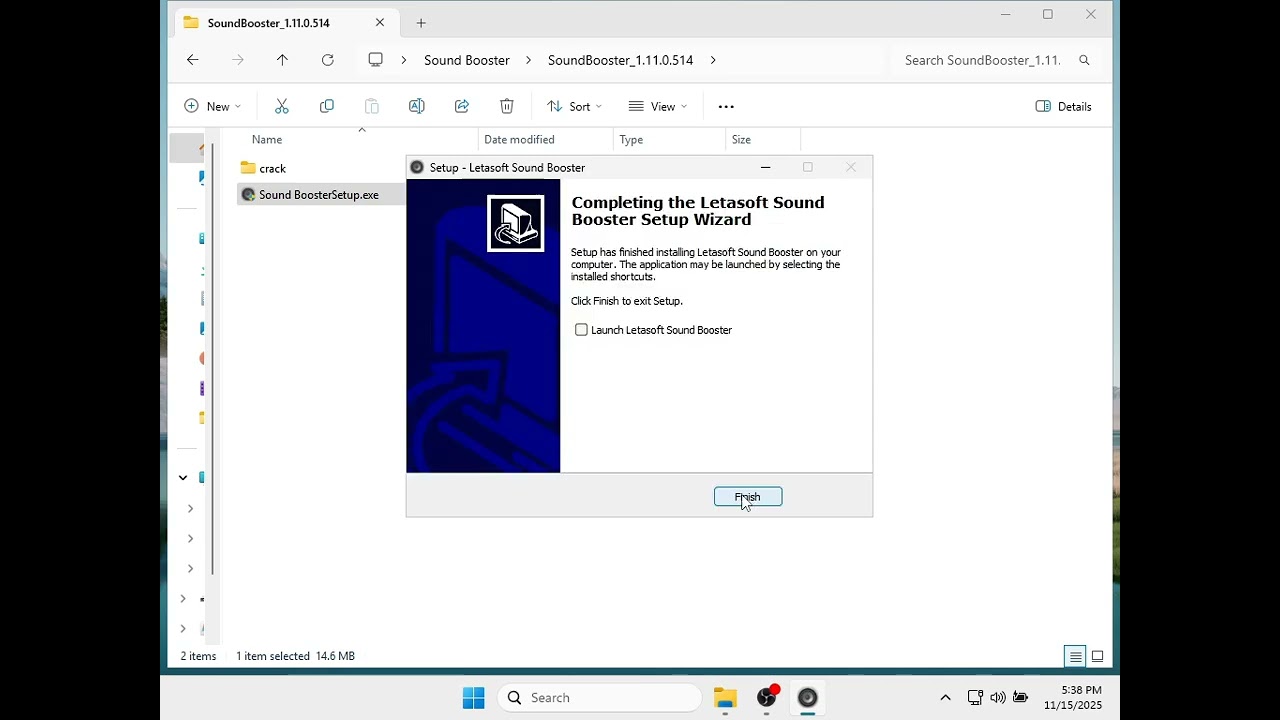Enable Launch Letasoft Sound Booster checkbox

click(581, 330)
